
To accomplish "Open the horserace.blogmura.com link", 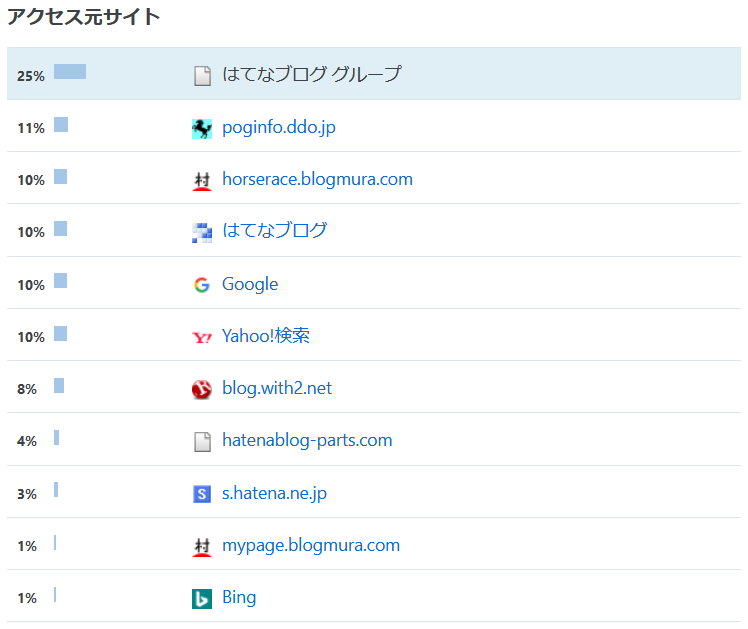I will coord(317,179).
